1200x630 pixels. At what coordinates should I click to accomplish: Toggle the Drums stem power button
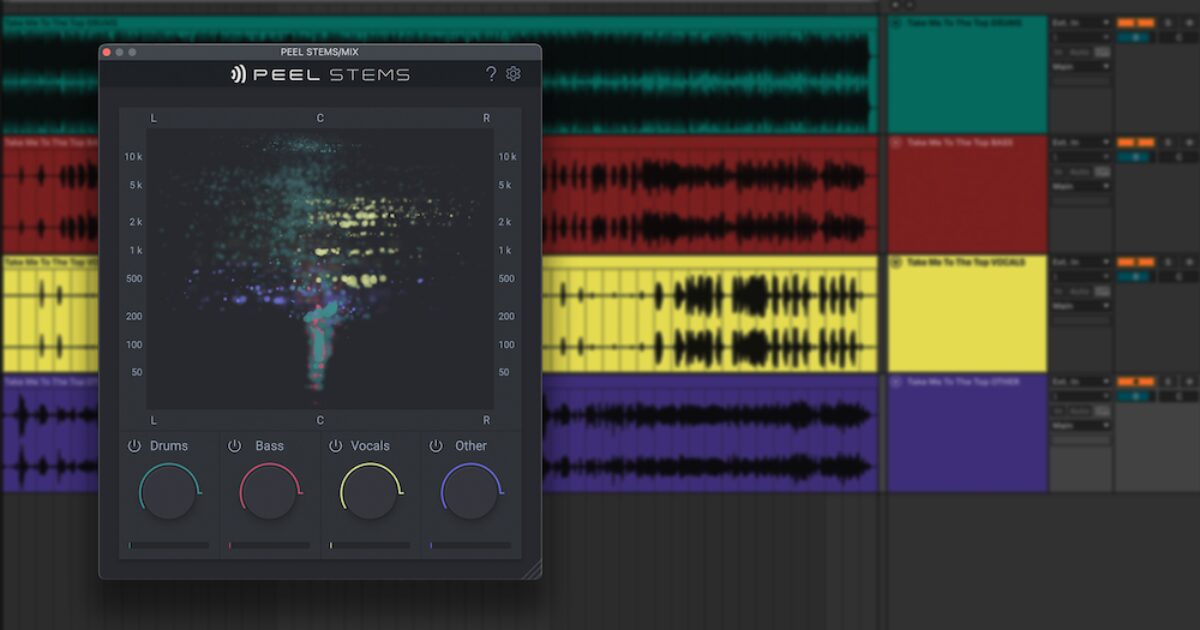click(x=134, y=446)
